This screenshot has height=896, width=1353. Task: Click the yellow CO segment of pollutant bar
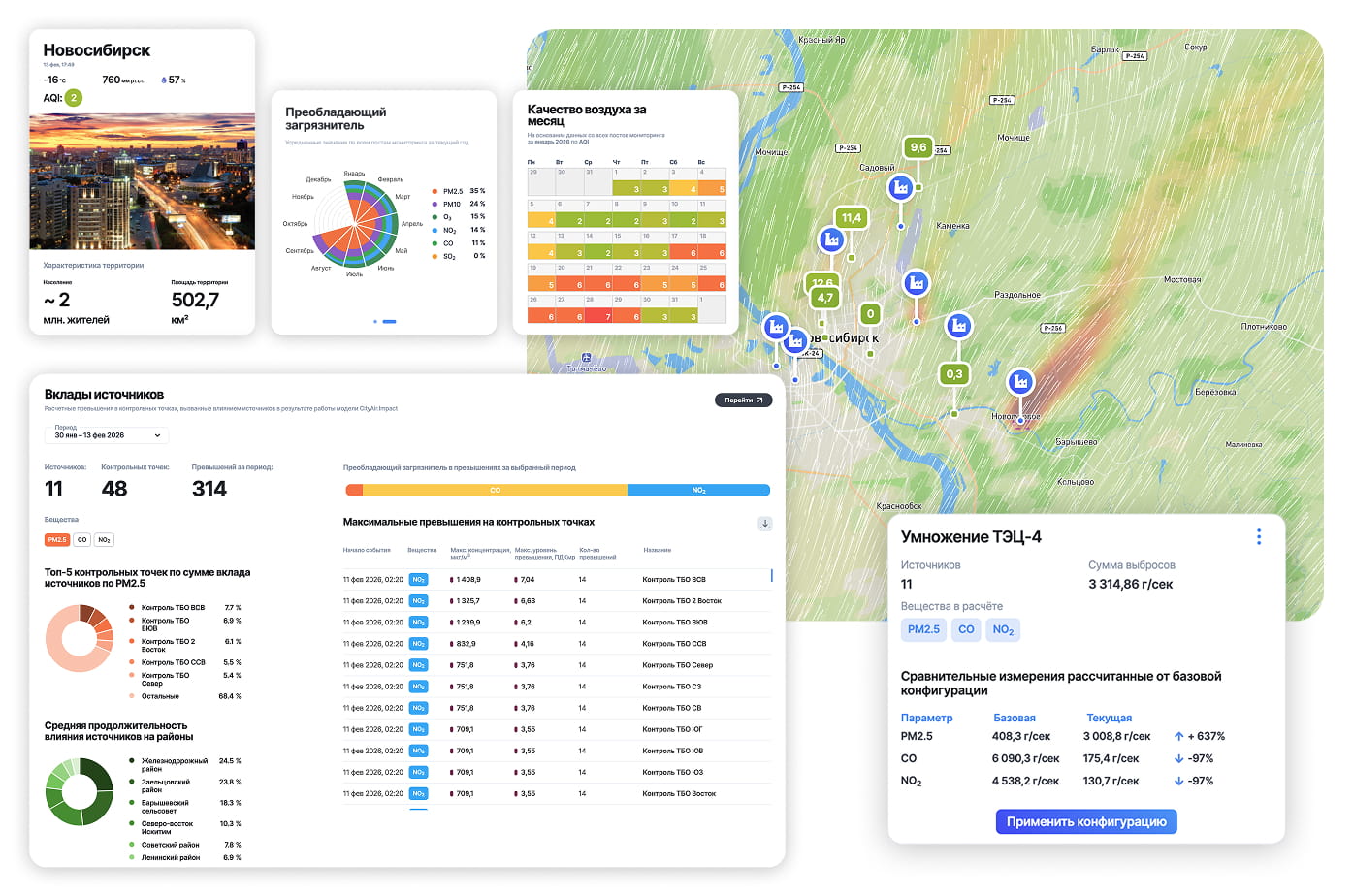coord(495,491)
